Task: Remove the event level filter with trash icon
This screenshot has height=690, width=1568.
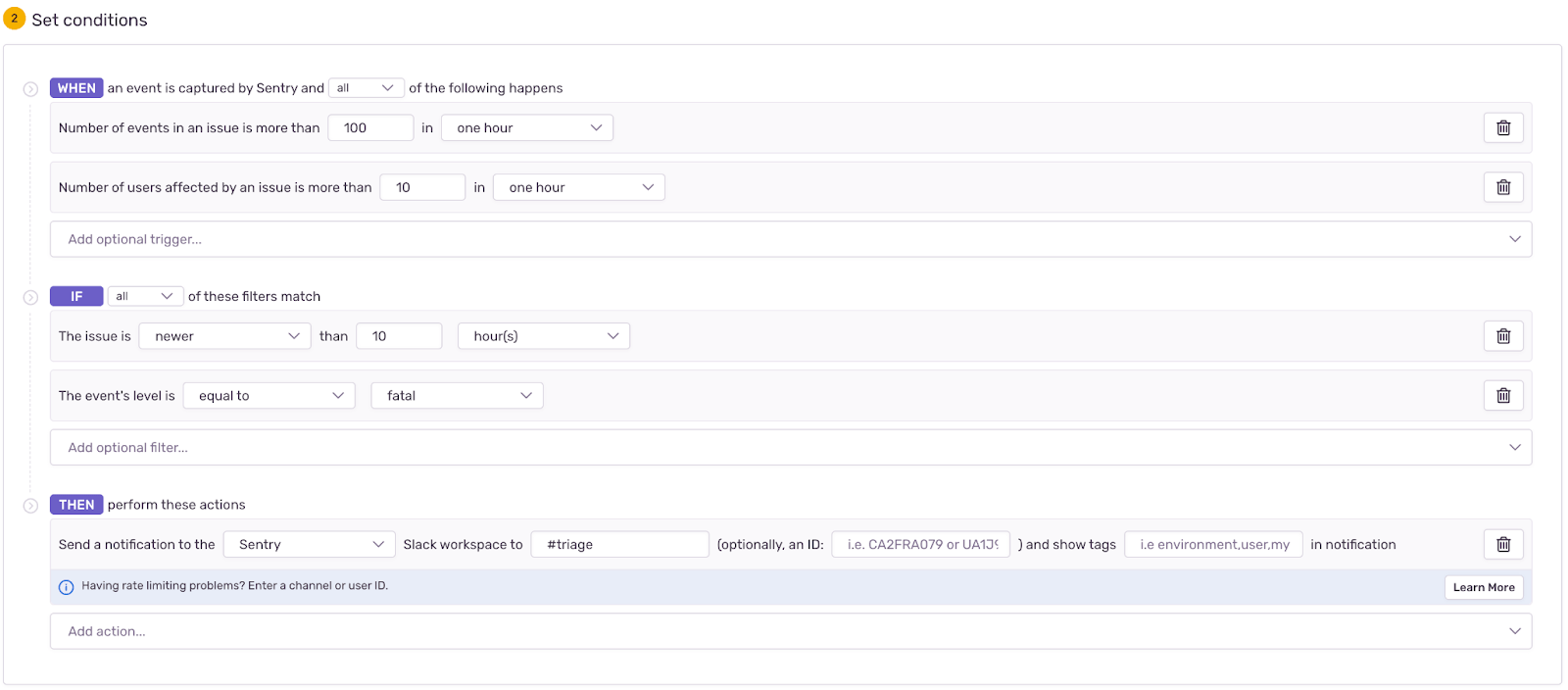Action: pos(1503,396)
